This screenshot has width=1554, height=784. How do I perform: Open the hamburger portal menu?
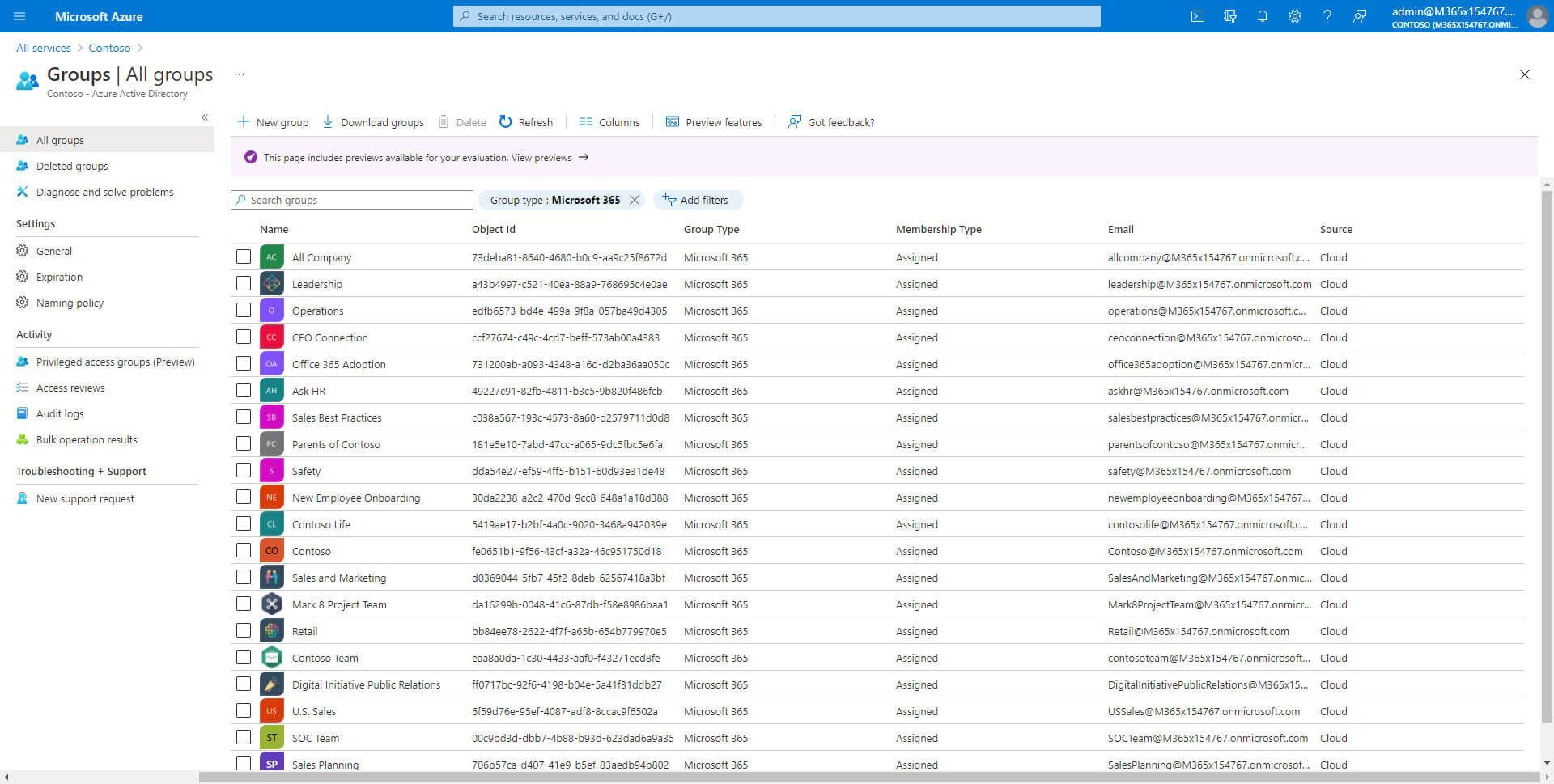point(19,16)
